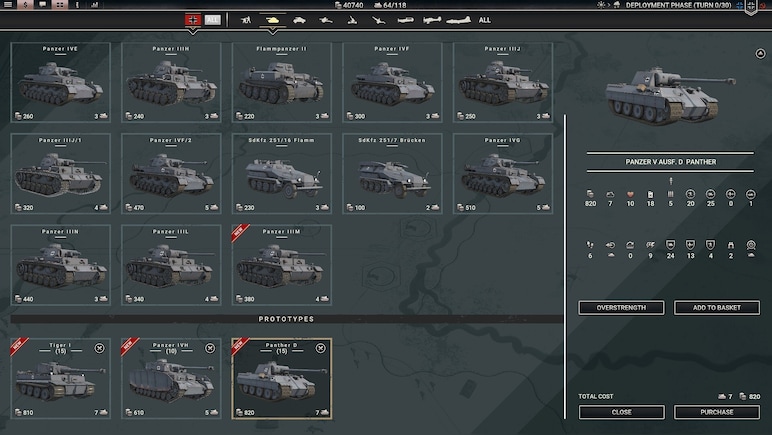Click the ADD TO BASKET button

coord(717,308)
